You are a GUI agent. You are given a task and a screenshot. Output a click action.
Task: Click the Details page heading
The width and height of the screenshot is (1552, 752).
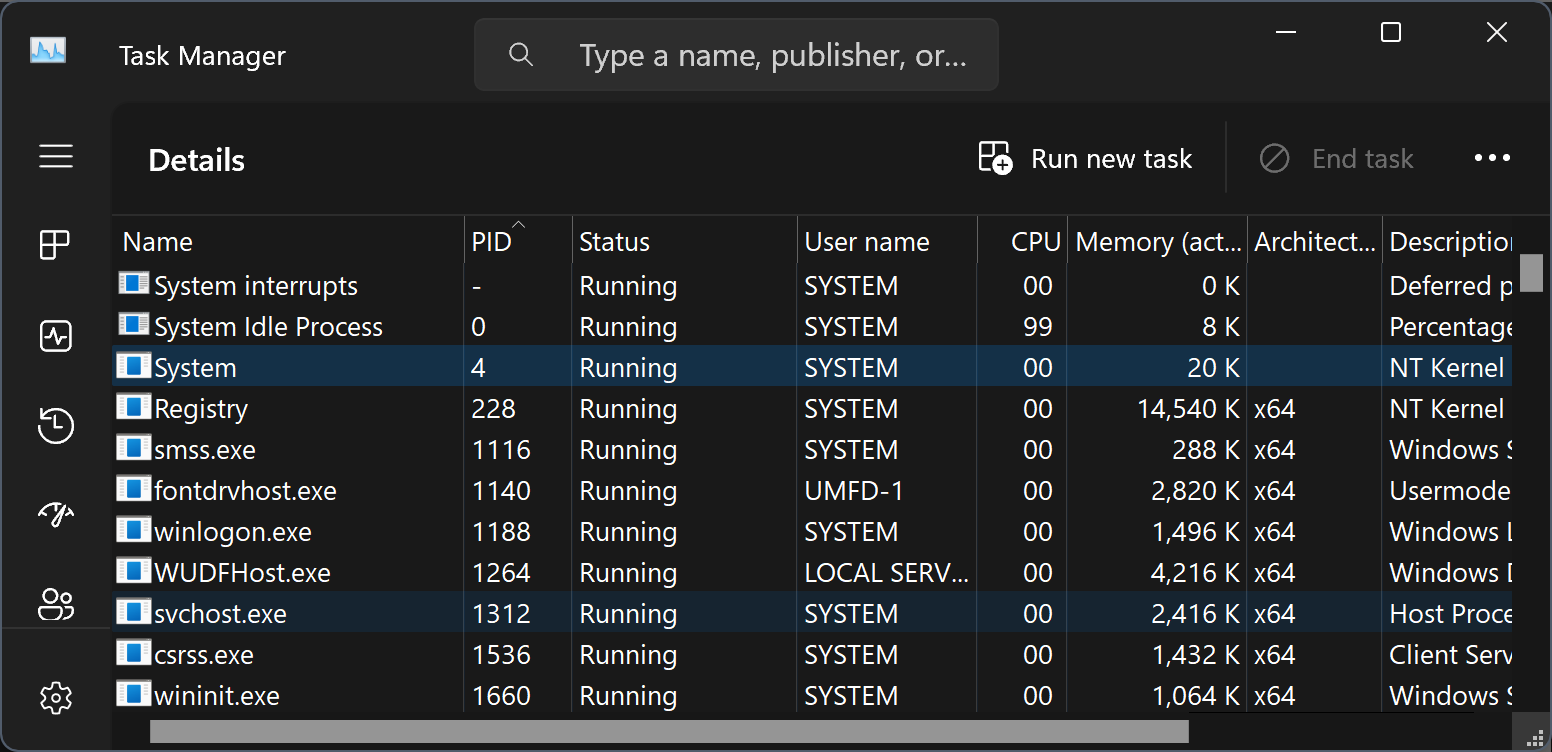(x=197, y=160)
